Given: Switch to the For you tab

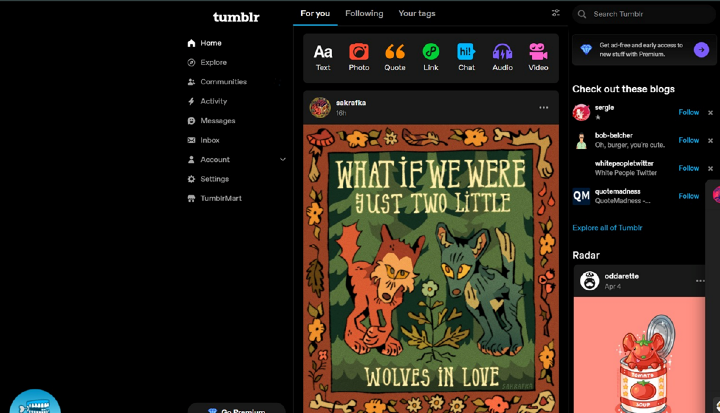Looking at the screenshot, I should 315,13.
